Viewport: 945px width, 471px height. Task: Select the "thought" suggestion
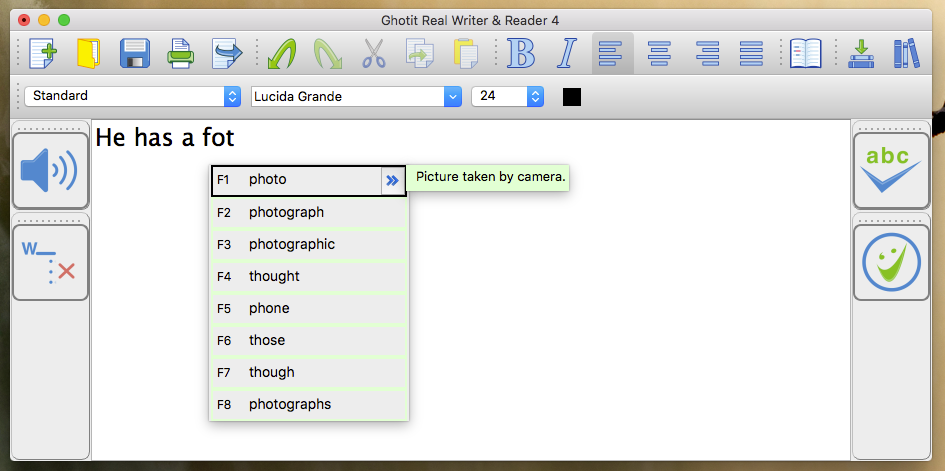[274, 276]
